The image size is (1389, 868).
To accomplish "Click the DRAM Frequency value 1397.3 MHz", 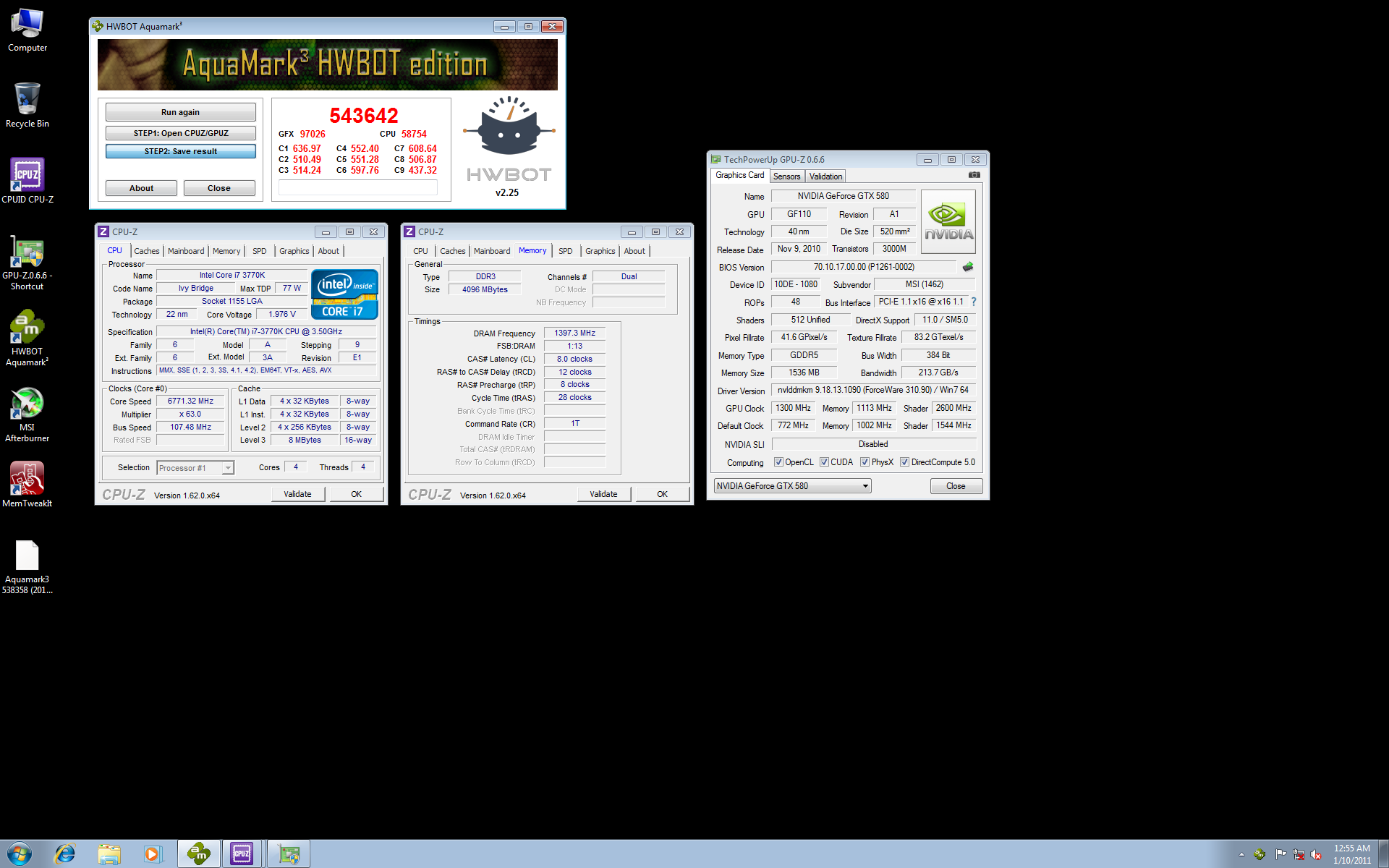I will click(x=575, y=333).
